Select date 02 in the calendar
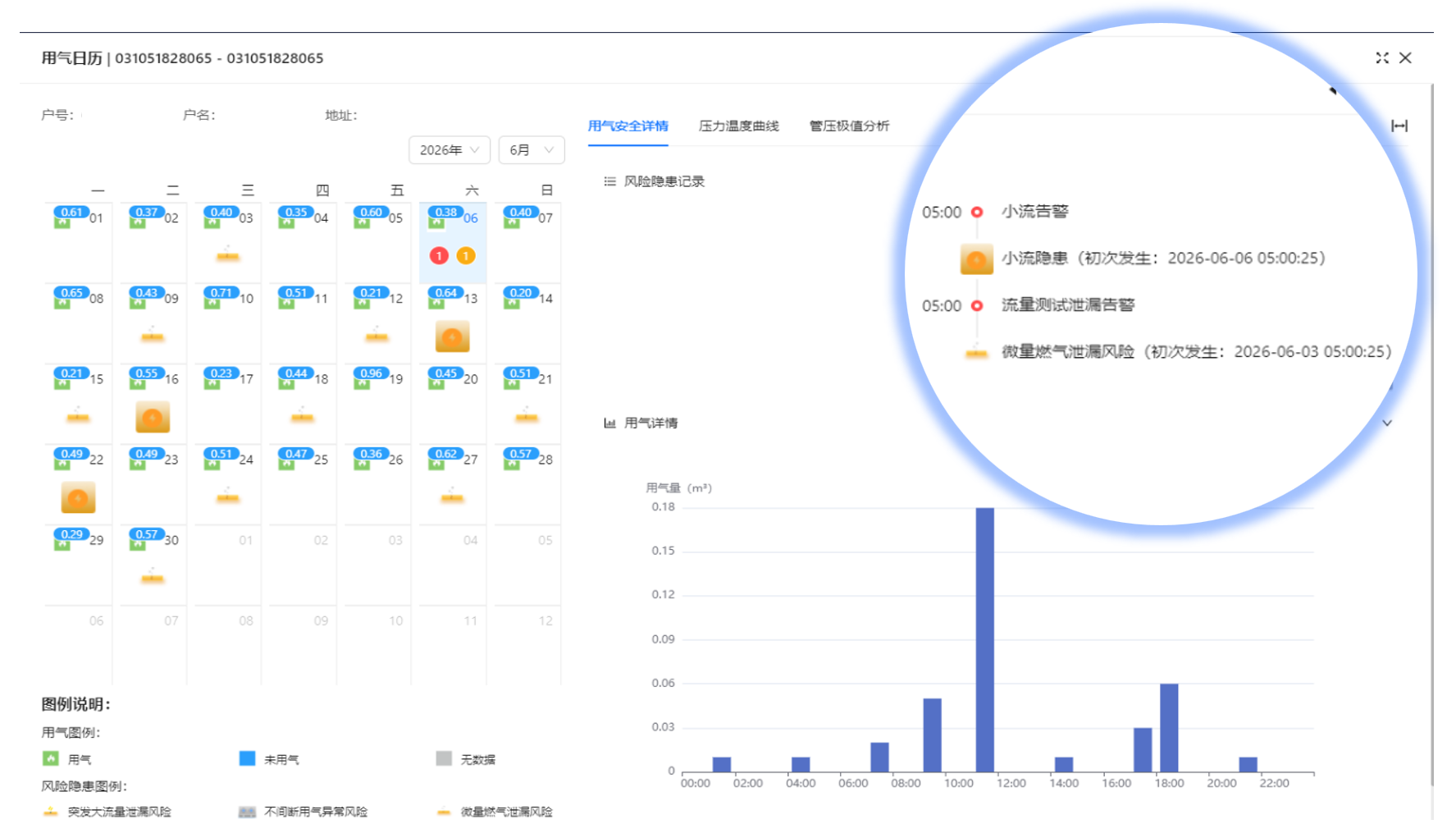Image resolution: width=1456 pixels, height=833 pixels. 171,218
